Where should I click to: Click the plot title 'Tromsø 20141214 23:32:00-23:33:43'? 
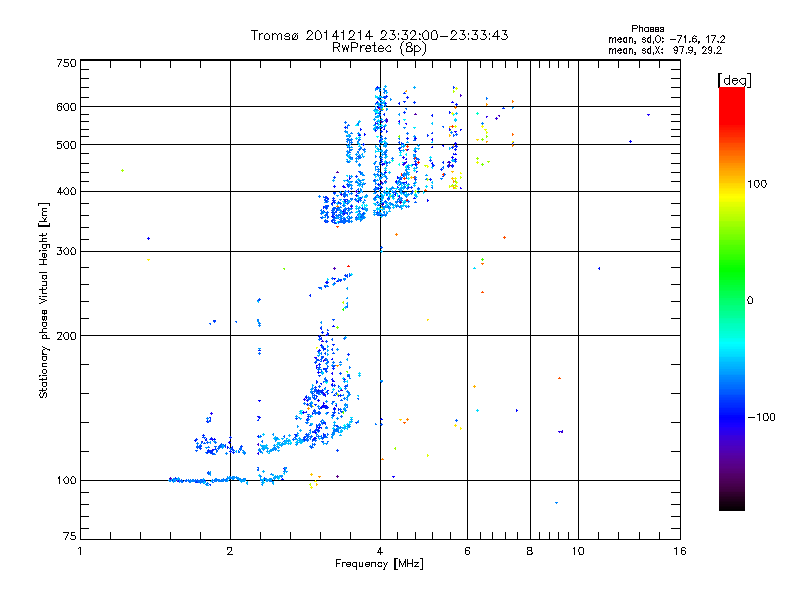[x=379, y=35]
